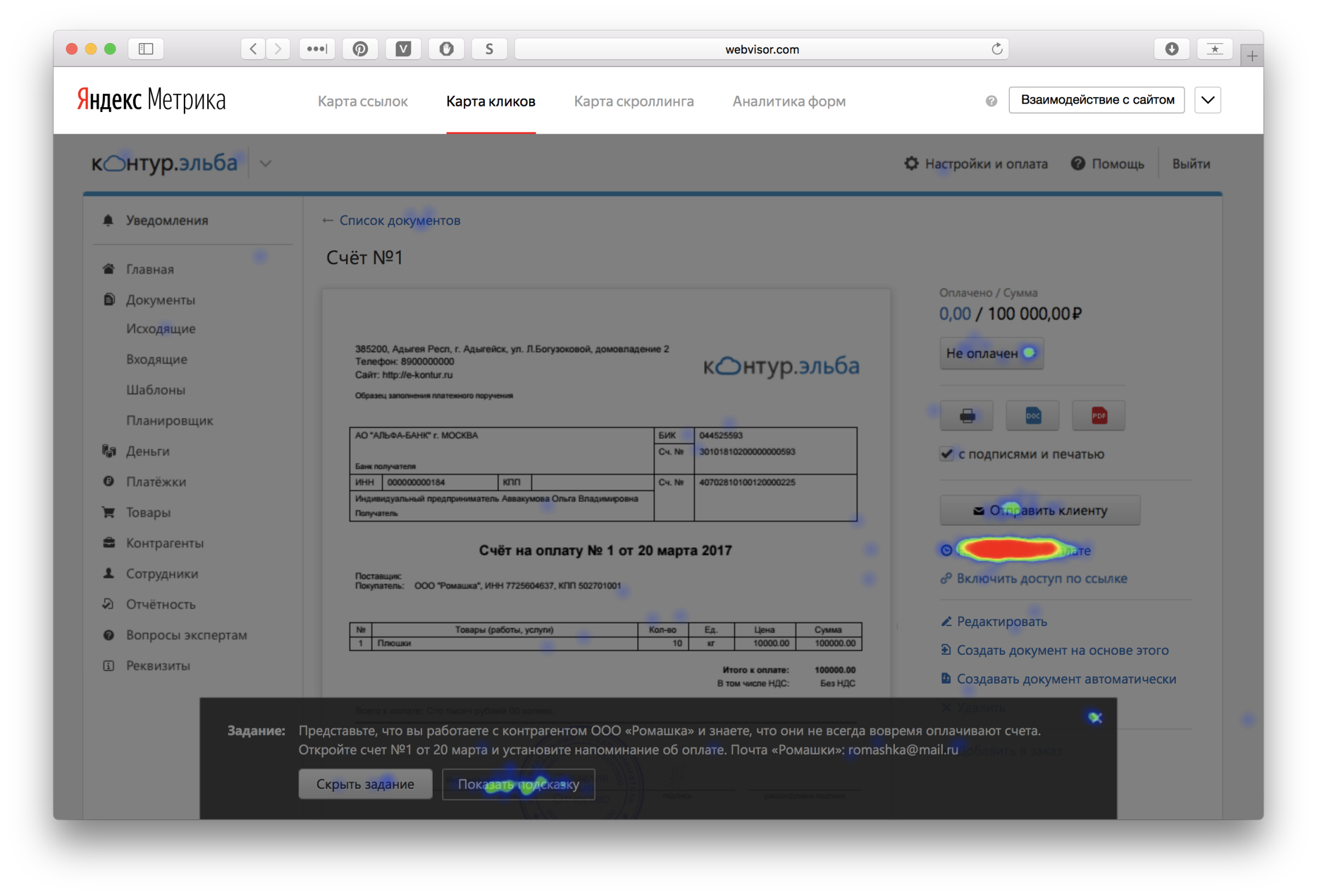Click 'Список документов' breadcrumb link
Viewport: 1317px width, 896px height.
point(391,220)
